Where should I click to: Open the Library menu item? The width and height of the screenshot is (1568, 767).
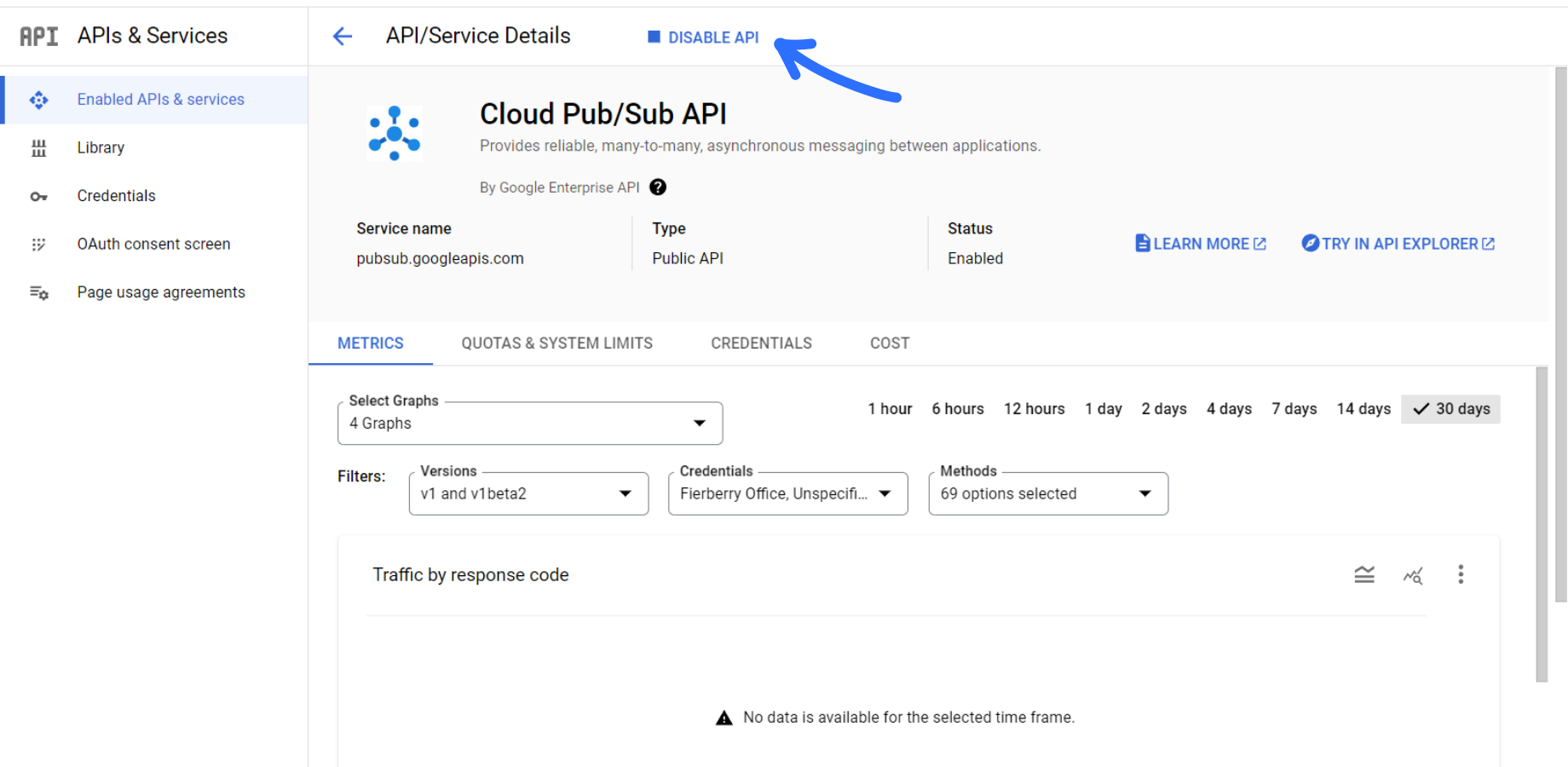pyautogui.click(x=154, y=147)
